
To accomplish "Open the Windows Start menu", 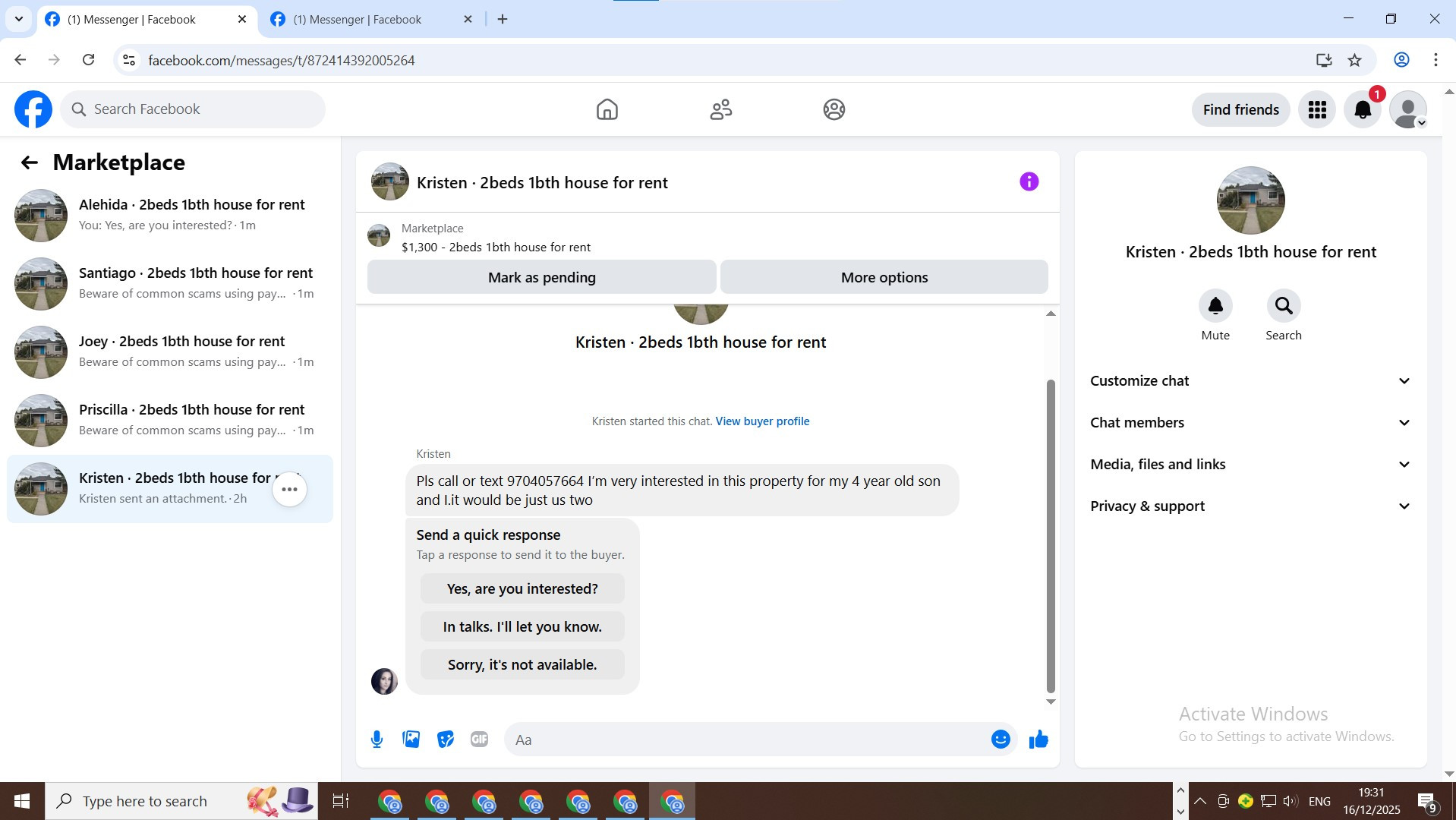I will coord(22,801).
